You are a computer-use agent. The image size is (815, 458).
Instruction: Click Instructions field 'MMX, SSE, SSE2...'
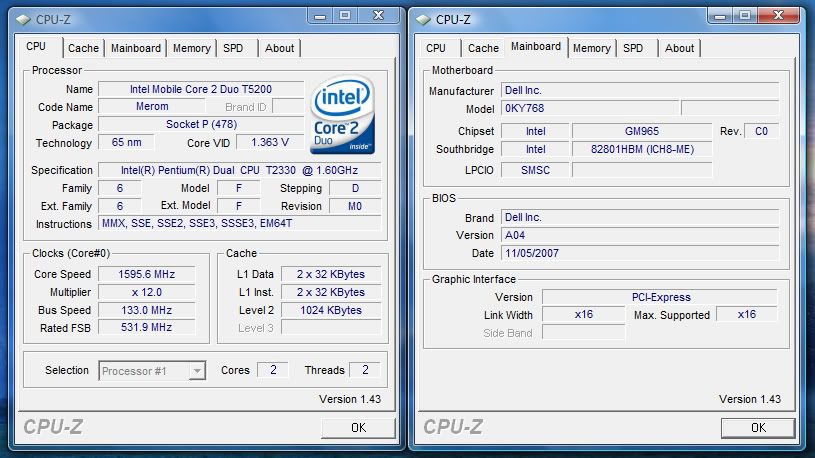[240, 224]
